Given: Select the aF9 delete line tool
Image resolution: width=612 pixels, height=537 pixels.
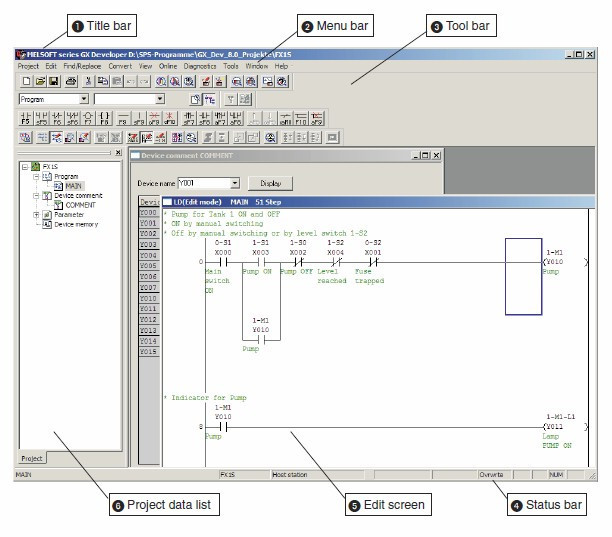Looking at the screenshot, I should coord(317,118).
